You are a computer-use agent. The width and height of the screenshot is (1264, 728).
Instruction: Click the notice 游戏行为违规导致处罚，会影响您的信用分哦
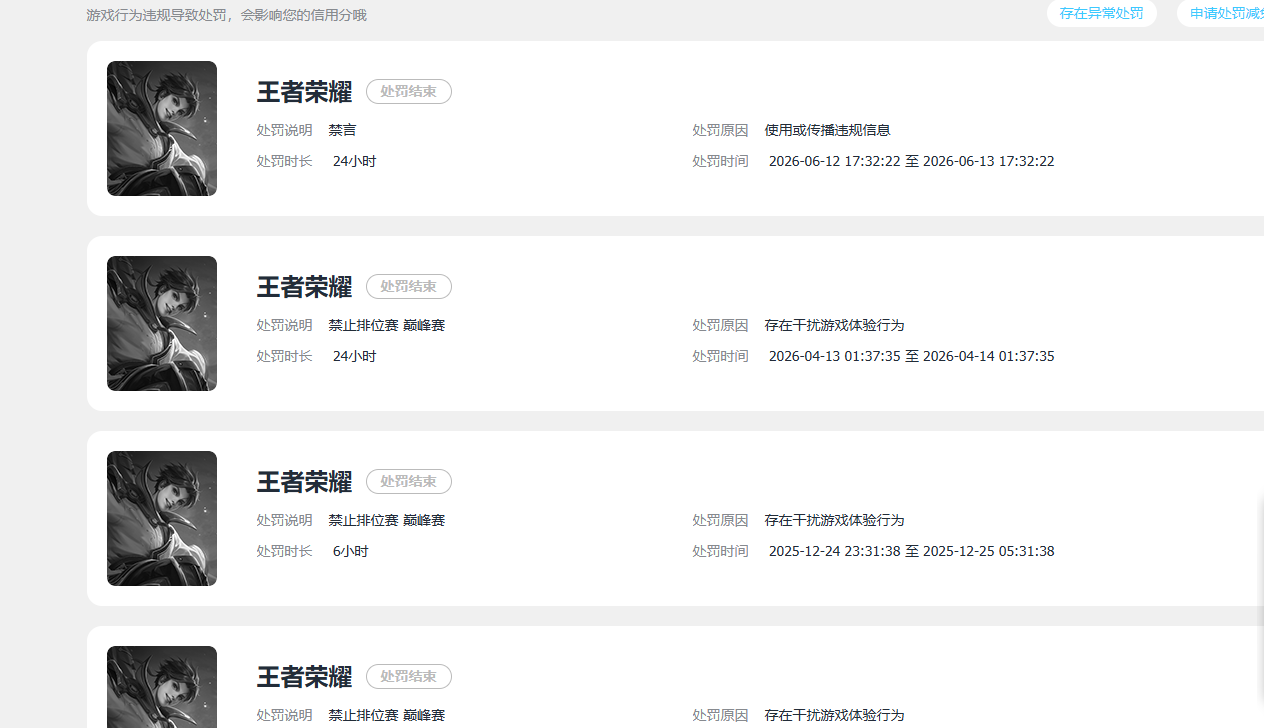pos(226,15)
